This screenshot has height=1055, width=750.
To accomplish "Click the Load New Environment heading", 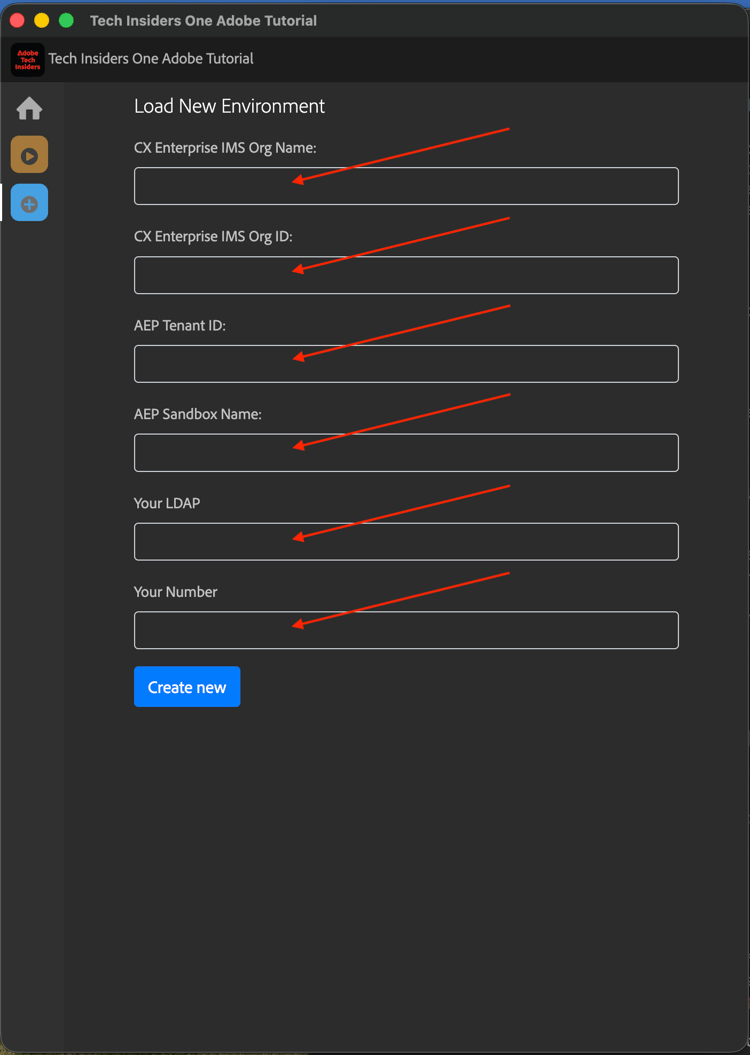I will 229,106.
